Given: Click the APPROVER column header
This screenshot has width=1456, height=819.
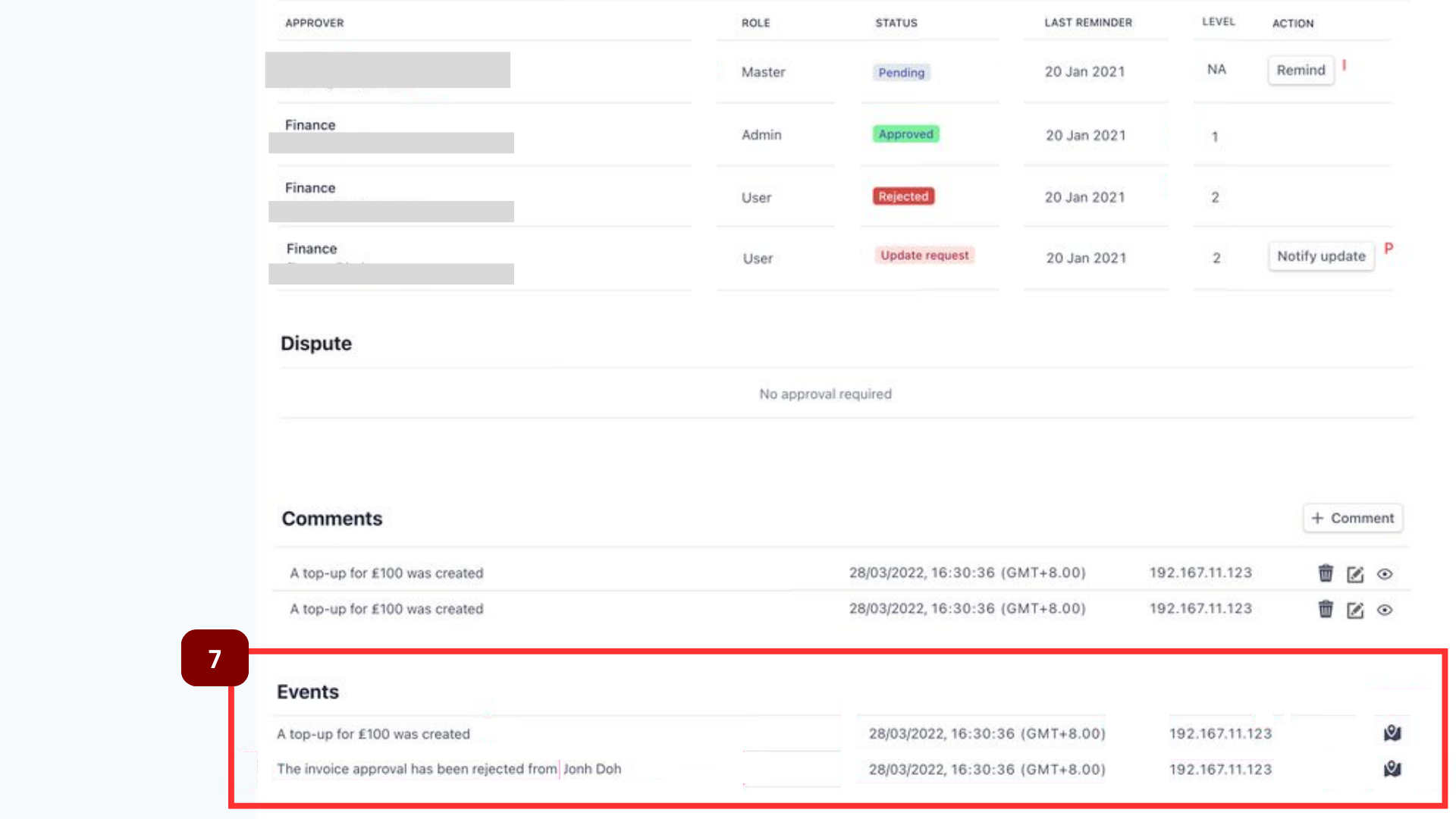Looking at the screenshot, I should [314, 23].
